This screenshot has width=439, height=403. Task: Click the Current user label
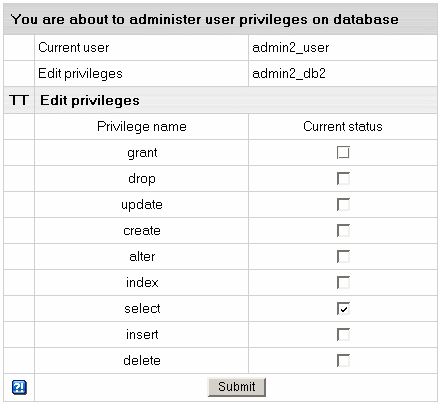[74, 48]
